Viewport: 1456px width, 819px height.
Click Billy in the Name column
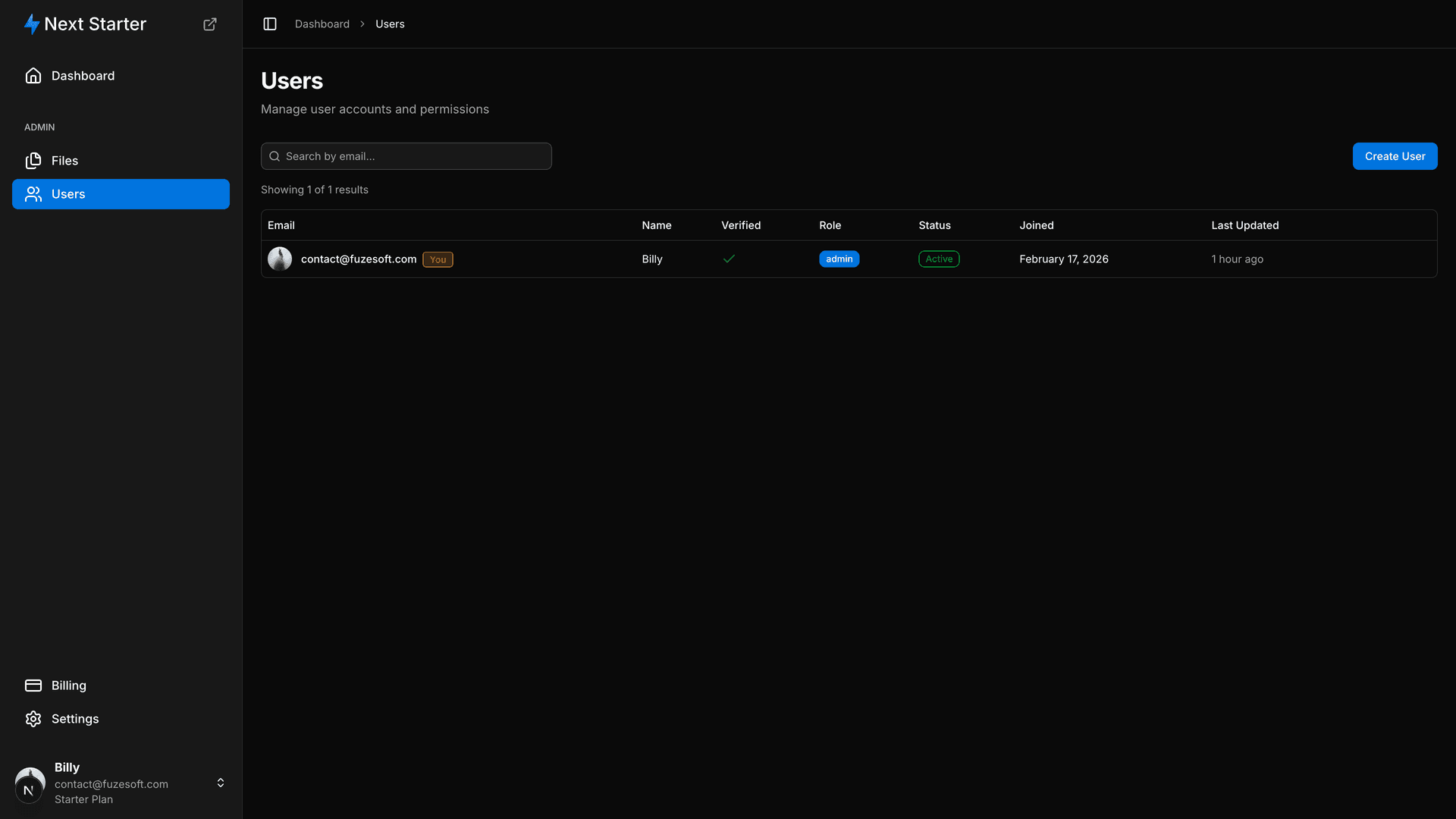click(x=652, y=259)
